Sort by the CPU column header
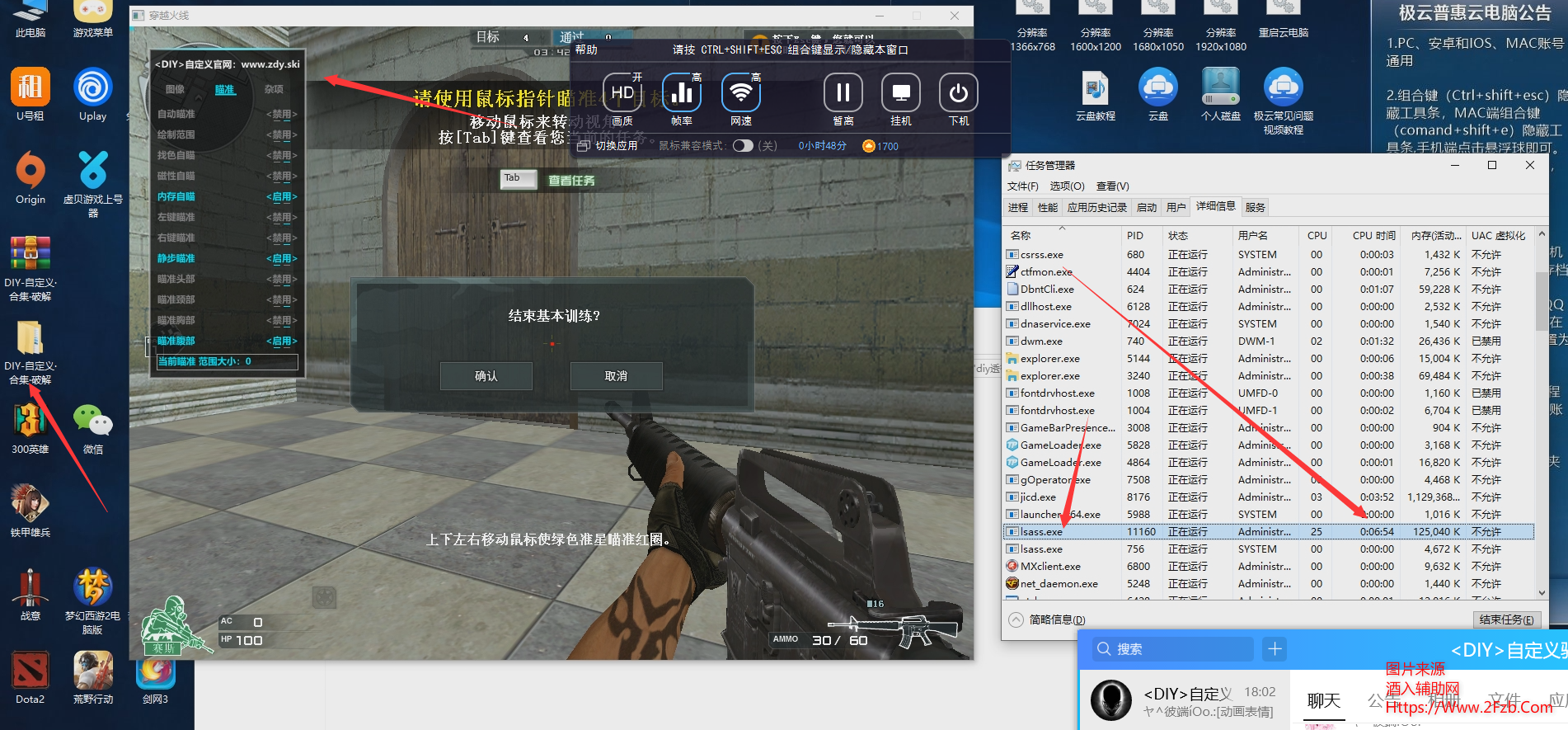 pyautogui.click(x=1317, y=236)
